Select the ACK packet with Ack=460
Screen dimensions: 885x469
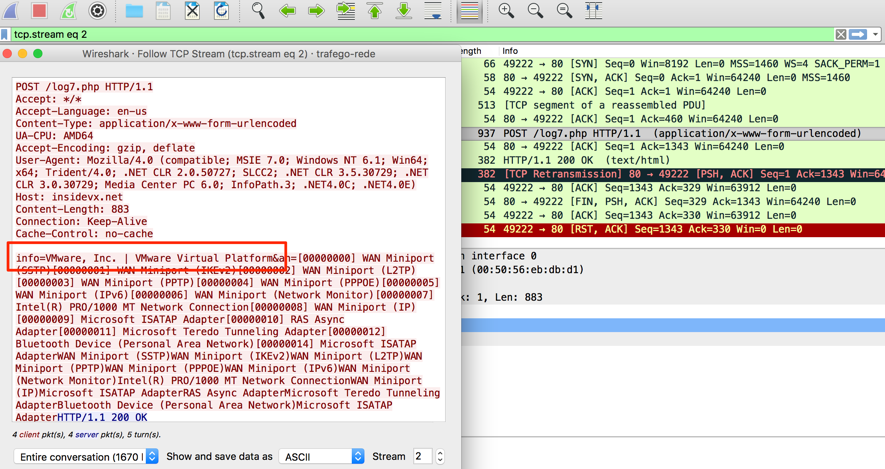[x=673, y=119]
